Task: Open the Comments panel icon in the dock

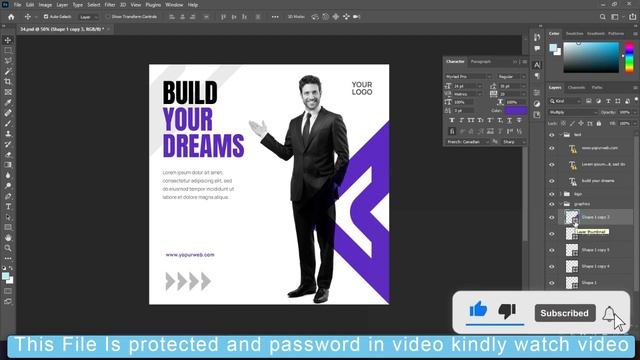Action: click(x=537, y=49)
